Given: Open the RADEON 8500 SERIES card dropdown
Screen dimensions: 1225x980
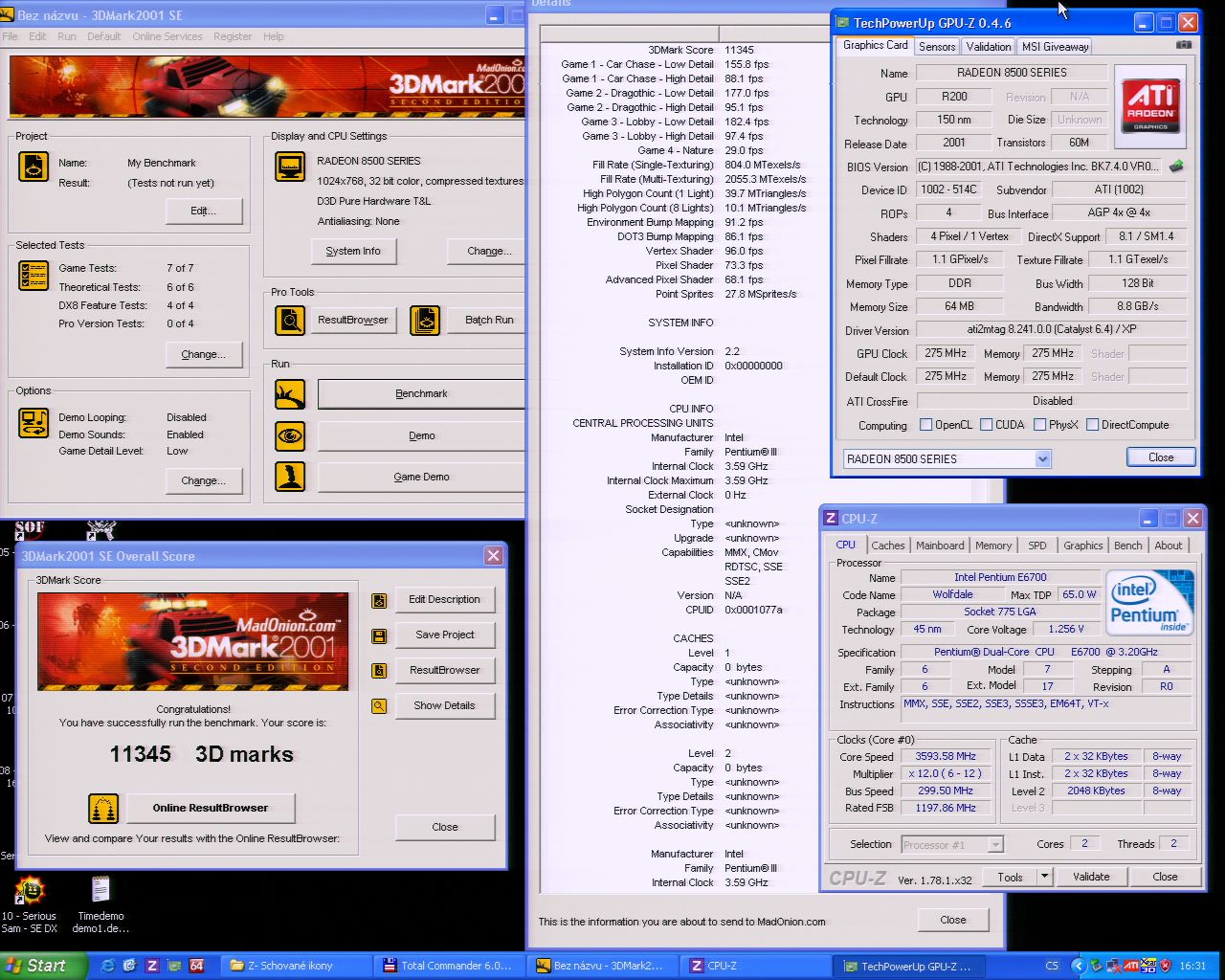Looking at the screenshot, I should [x=1042, y=459].
